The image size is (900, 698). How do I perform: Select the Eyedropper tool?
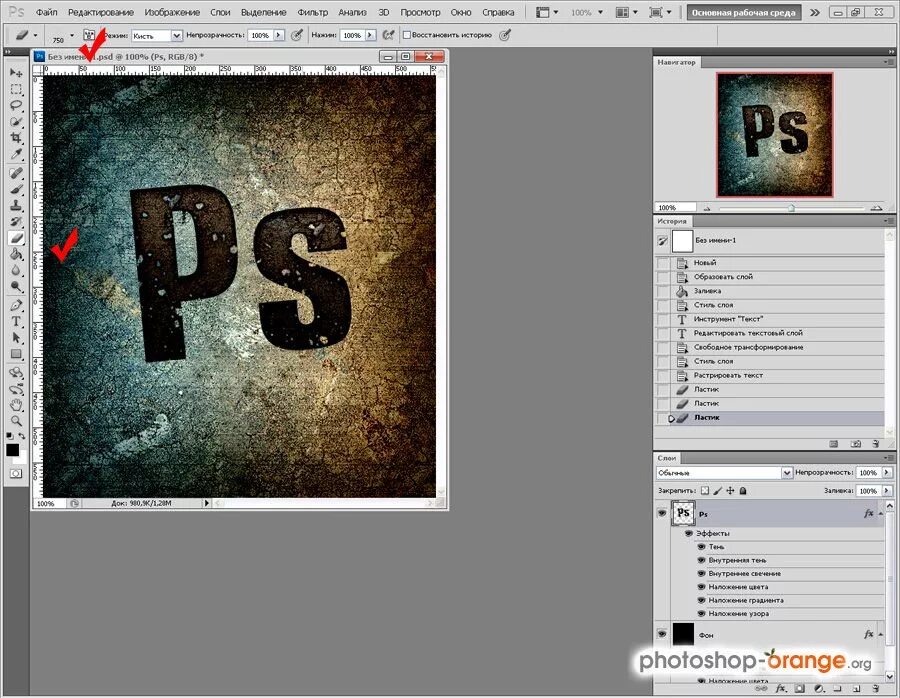16,154
